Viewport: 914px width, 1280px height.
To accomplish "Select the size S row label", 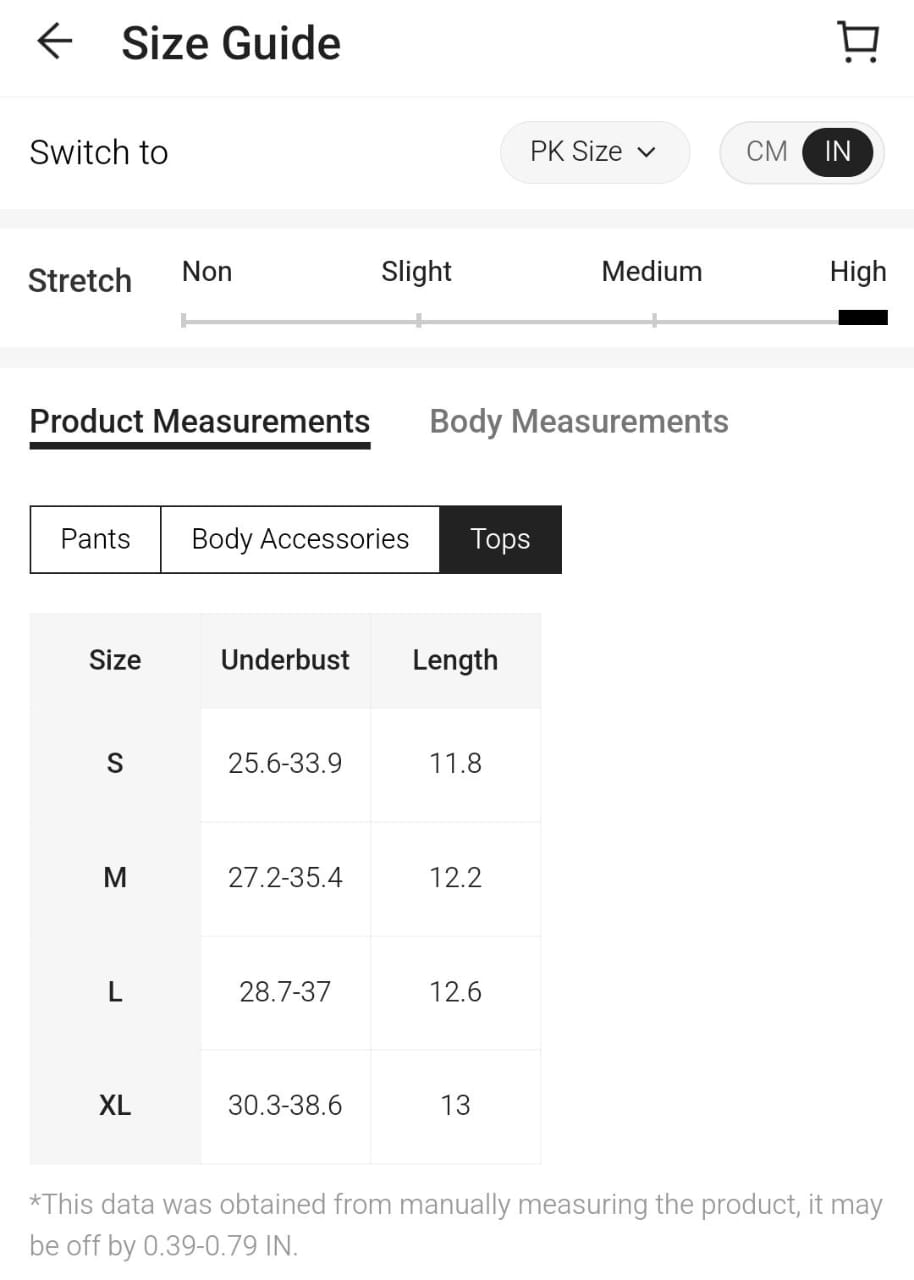I will coord(115,764).
